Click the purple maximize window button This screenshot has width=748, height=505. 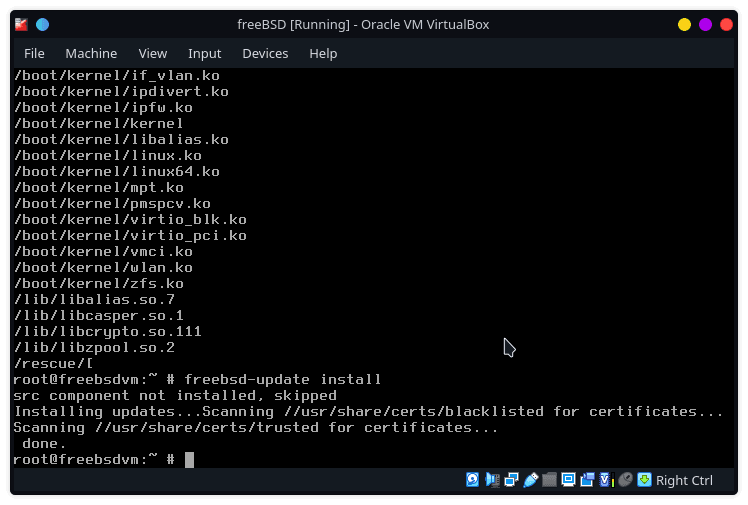[x=706, y=24]
